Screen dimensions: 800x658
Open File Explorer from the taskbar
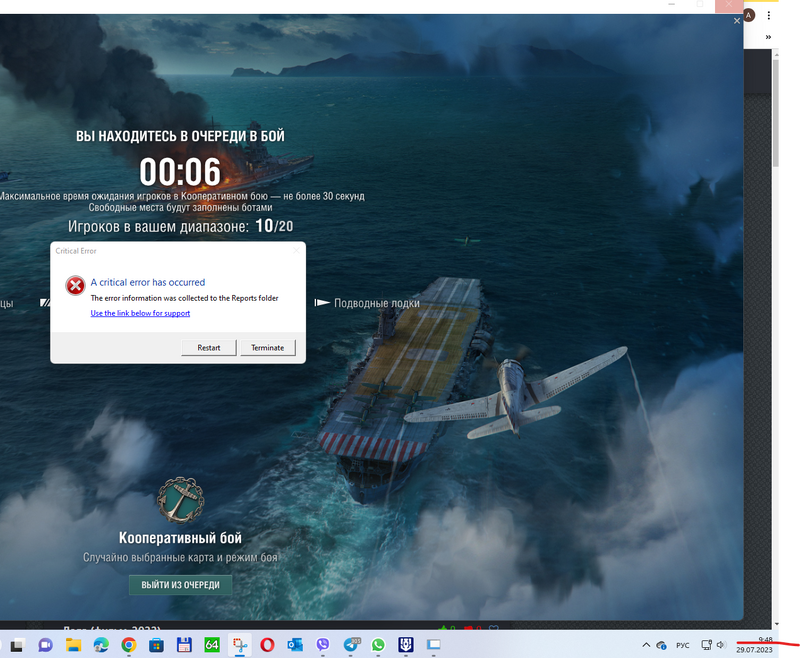73,645
